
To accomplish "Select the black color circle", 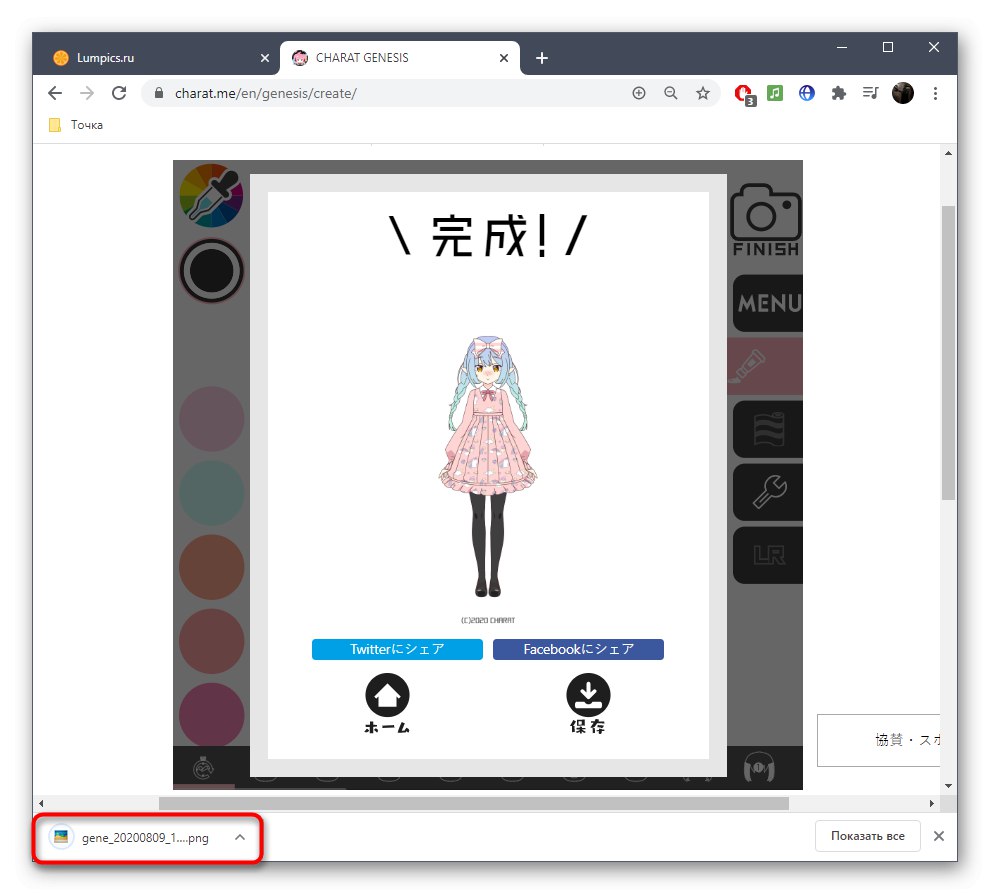I will coord(212,271).
